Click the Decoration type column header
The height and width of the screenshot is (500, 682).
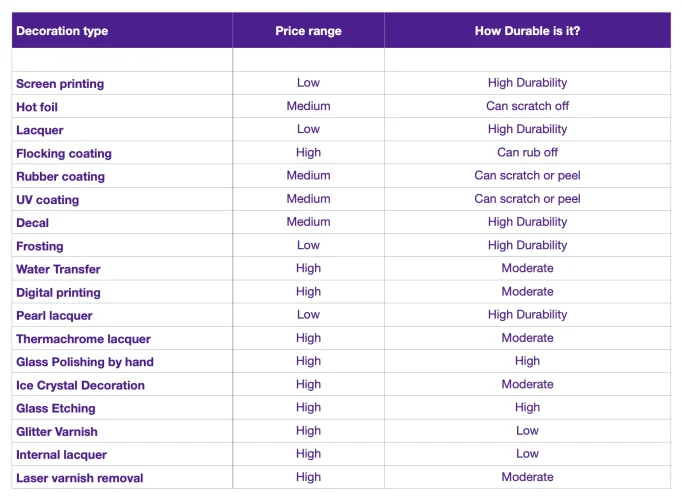pyautogui.click(x=62, y=31)
